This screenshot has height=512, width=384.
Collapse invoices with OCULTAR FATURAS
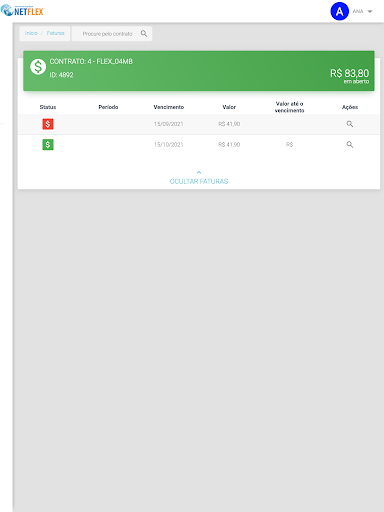click(x=199, y=181)
